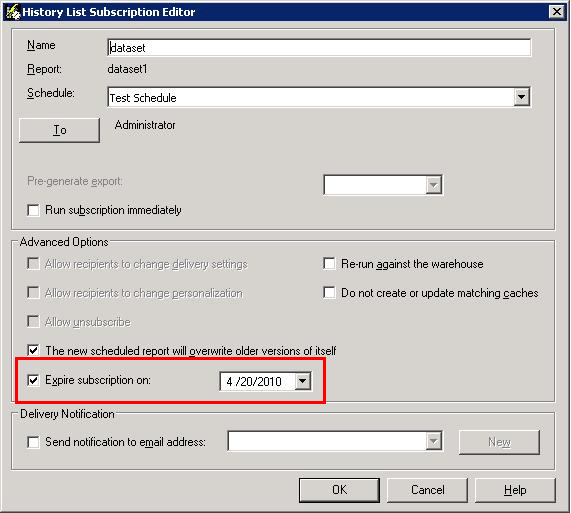Toggle Allow recipients to change personalization
The image size is (571, 513).
(x=34, y=293)
